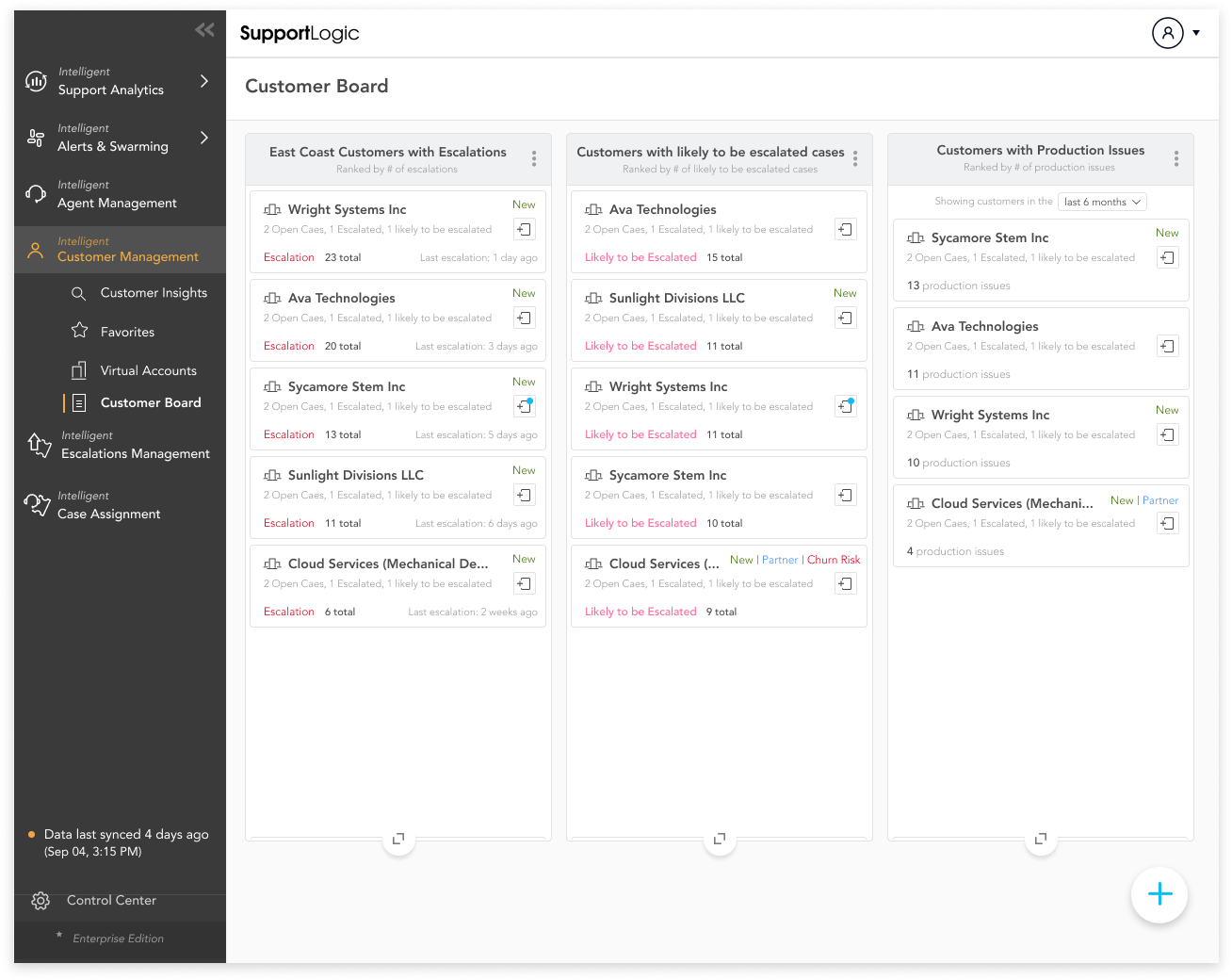Go to Customer Insights
The image size is (1232, 980).
[154, 293]
